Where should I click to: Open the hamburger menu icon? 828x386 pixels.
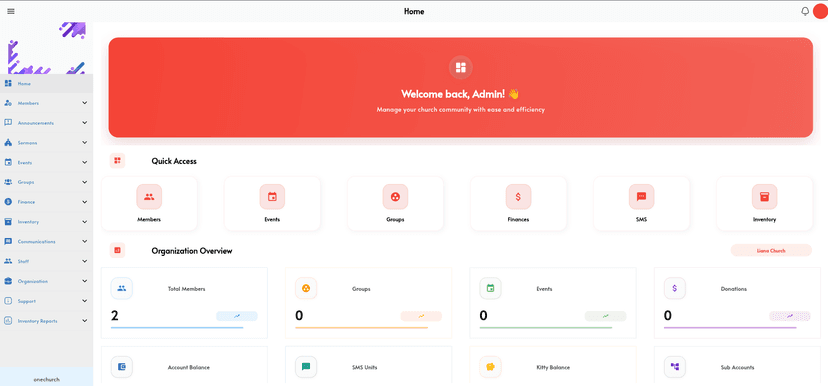[x=11, y=11]
